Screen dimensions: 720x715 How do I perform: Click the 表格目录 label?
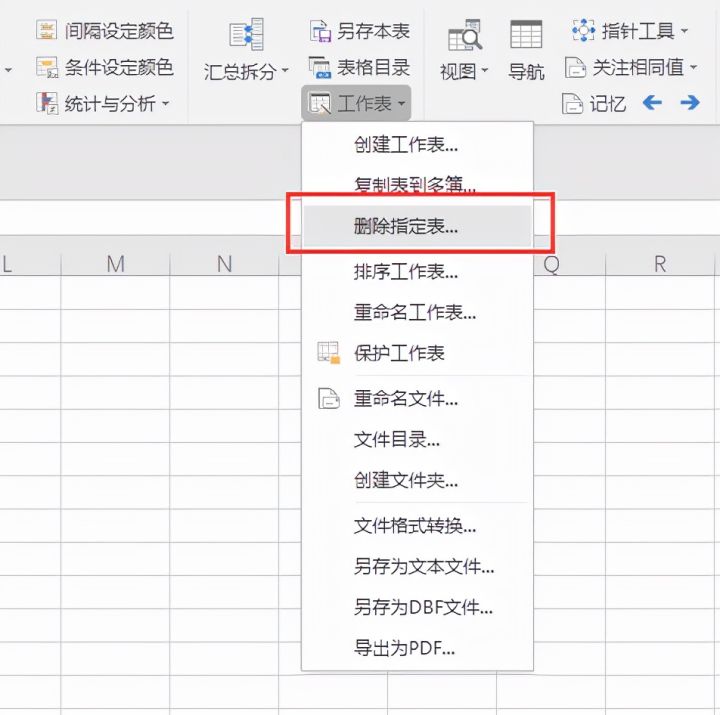pyautogui.click(x=373, y=68)
